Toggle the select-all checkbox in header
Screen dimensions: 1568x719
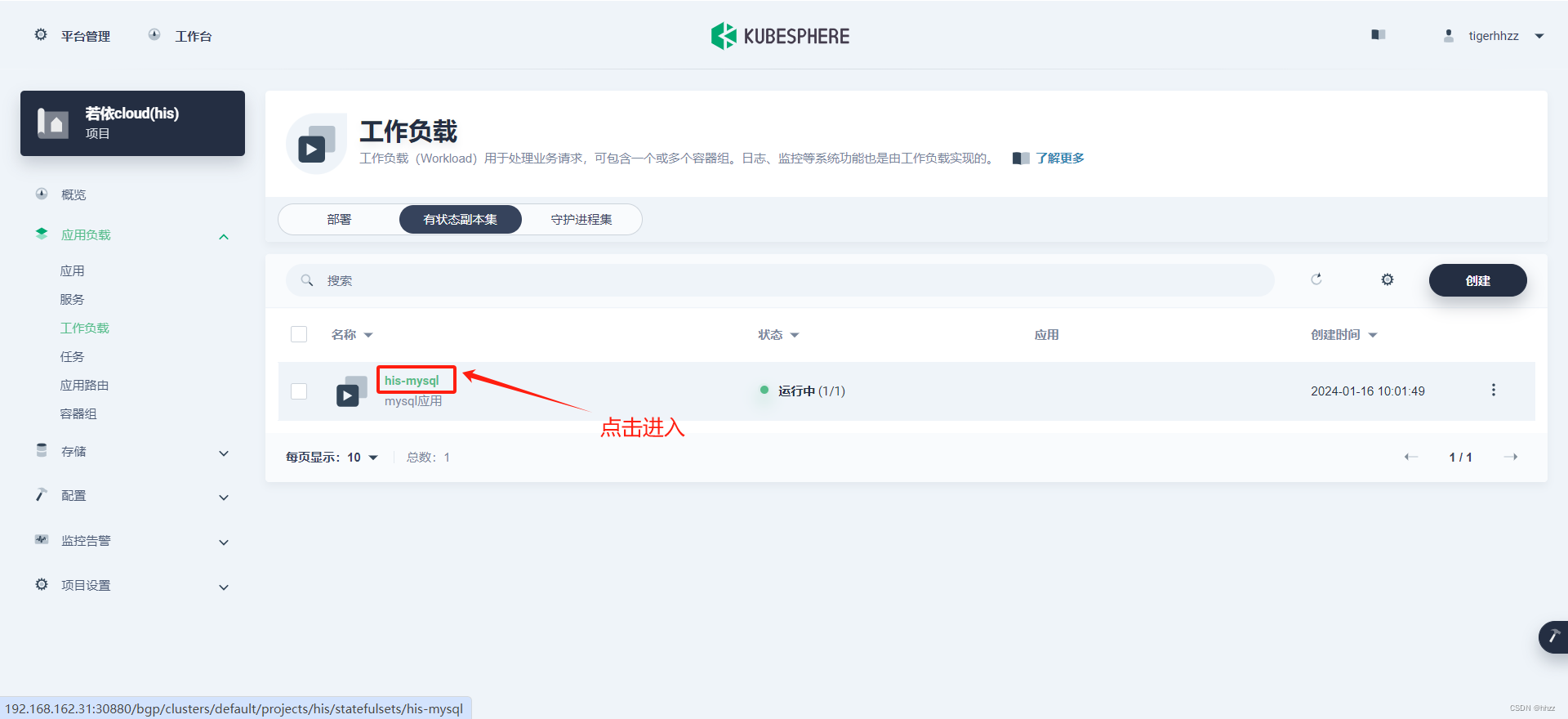click(299, 334)
